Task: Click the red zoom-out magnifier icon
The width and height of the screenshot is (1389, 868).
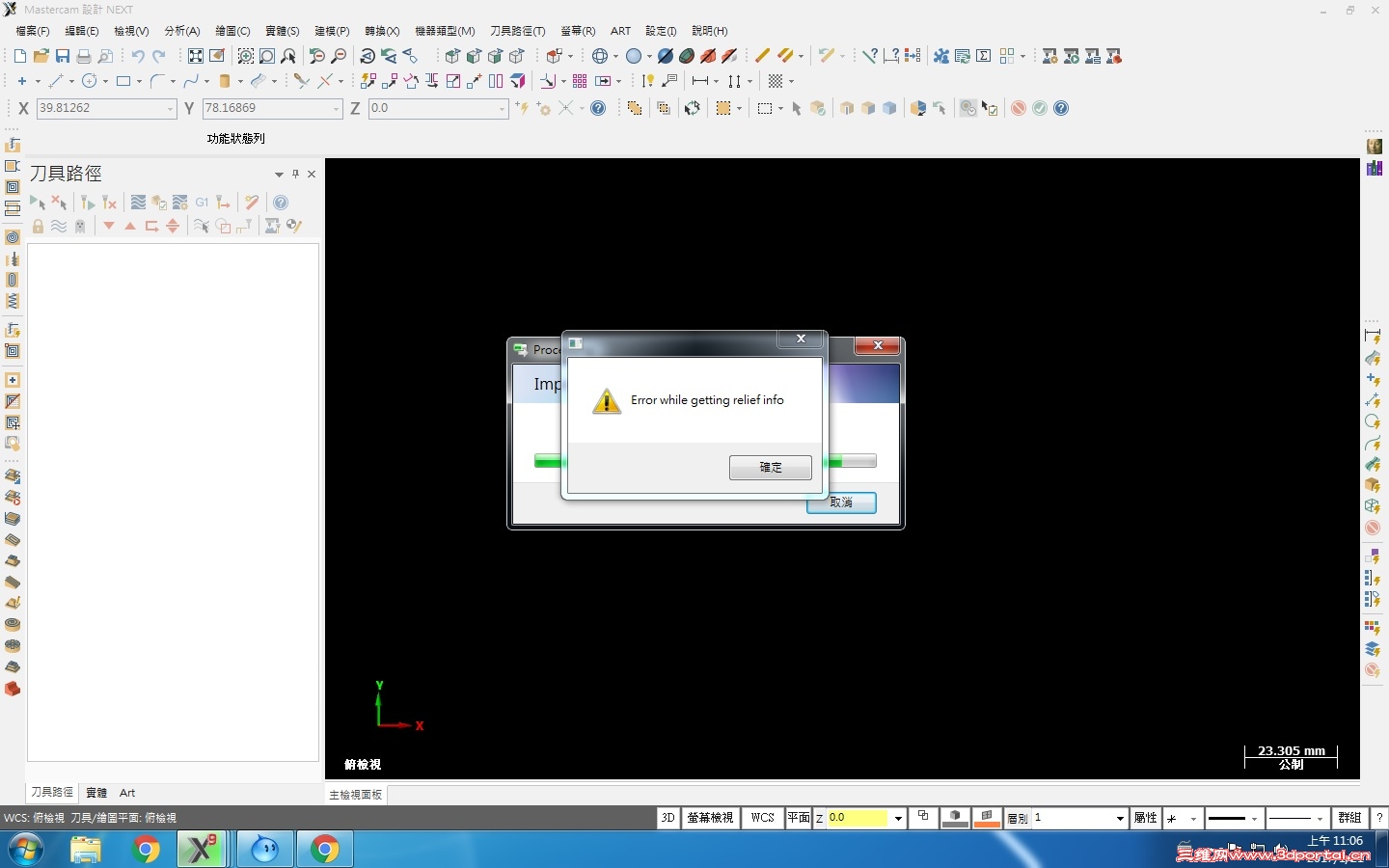Action: [x=339, y=57]
